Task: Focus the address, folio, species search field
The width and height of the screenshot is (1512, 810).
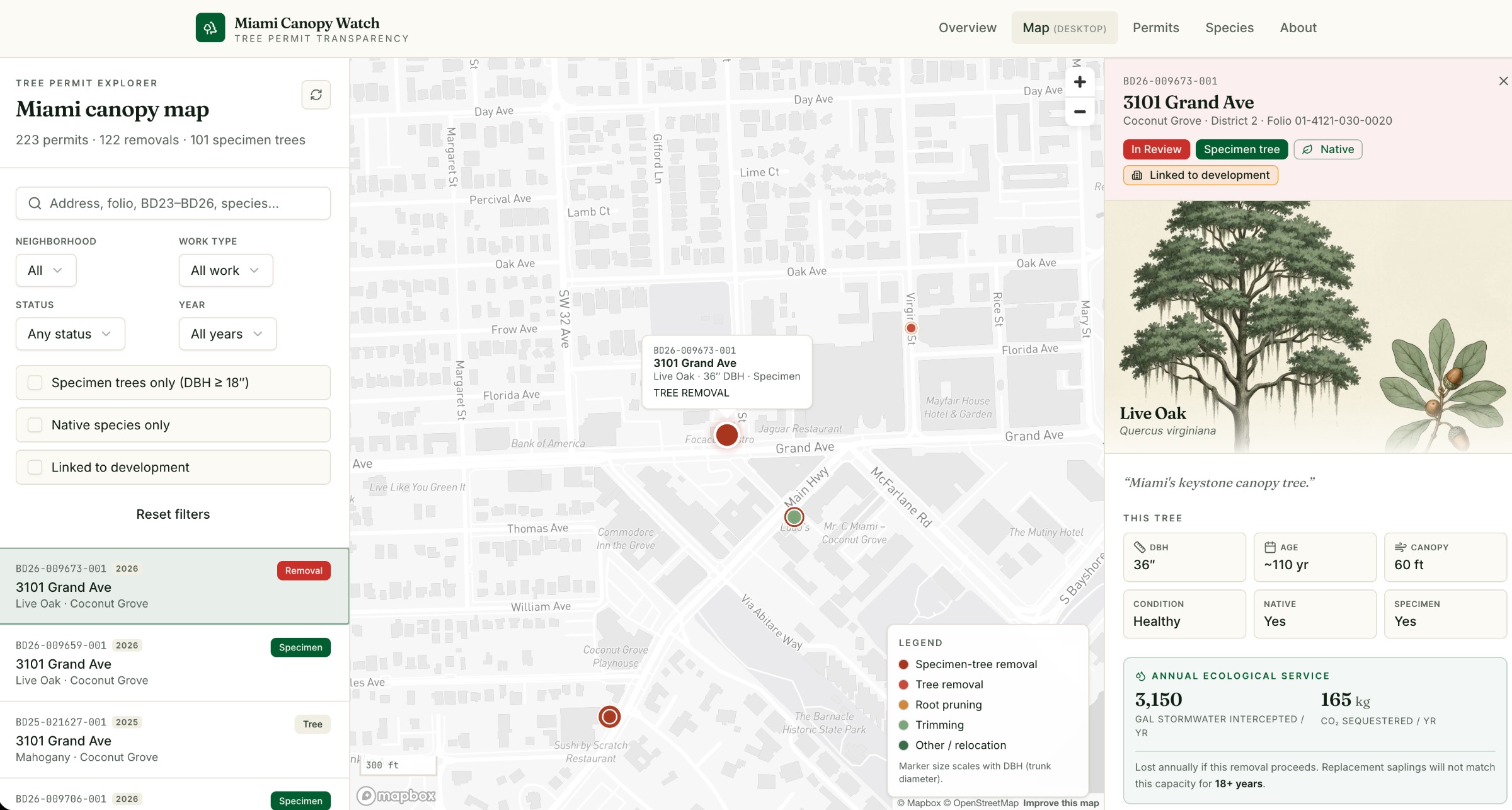Action: (173, 203)
